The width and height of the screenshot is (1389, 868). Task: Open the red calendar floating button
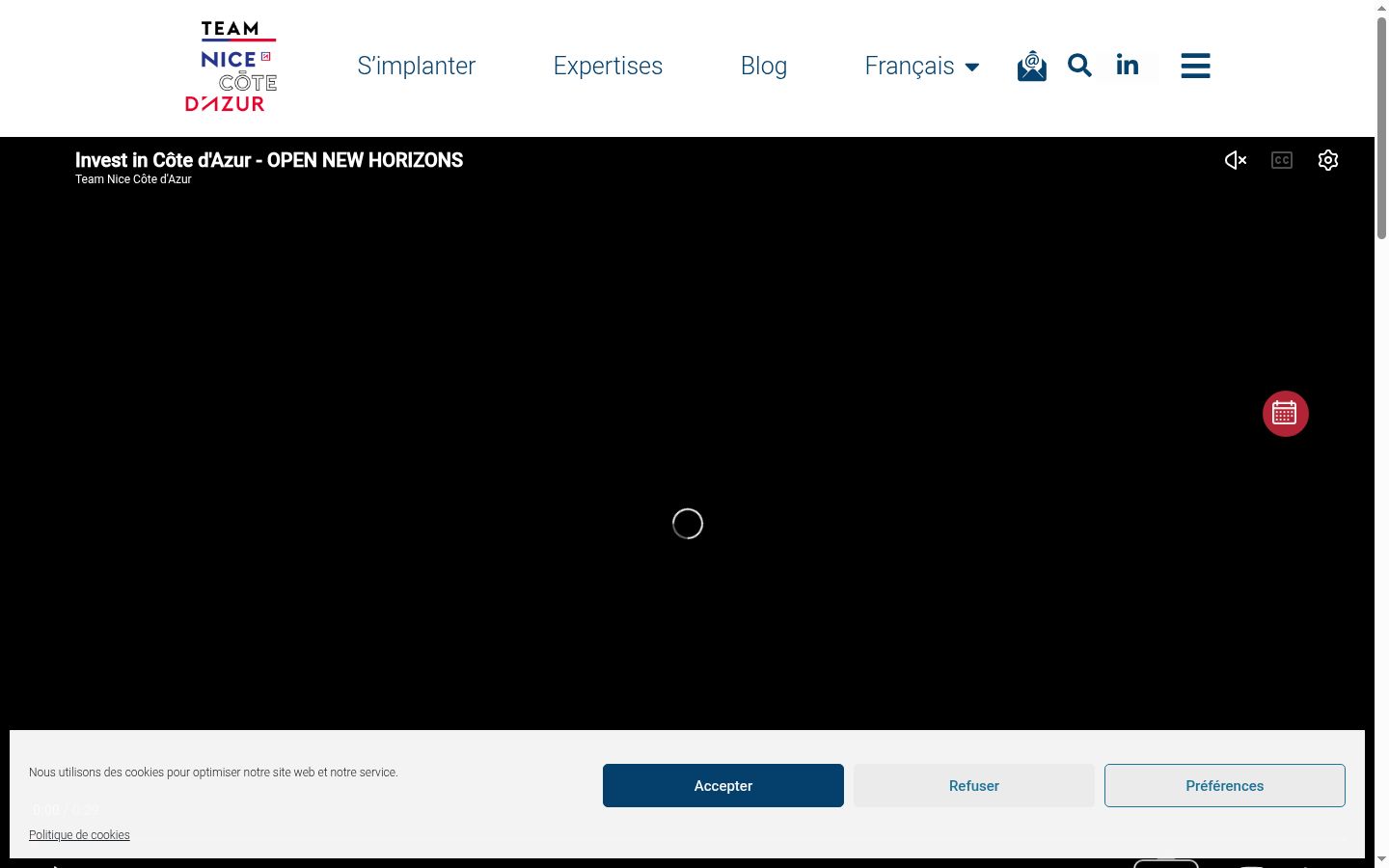click(1286, 414)
